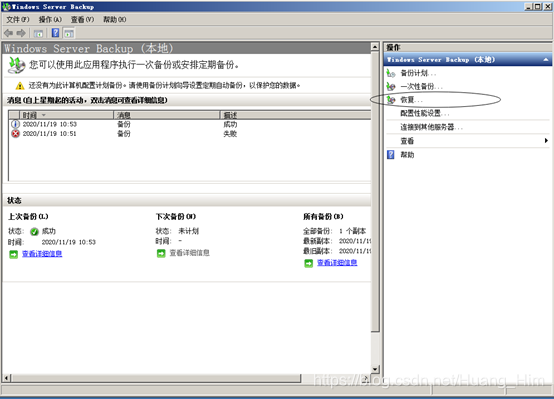The height and width of the screenshot is (399, 554).
Task: Launch 恢复... recovery wizard
Action: [x=411, y=100]
